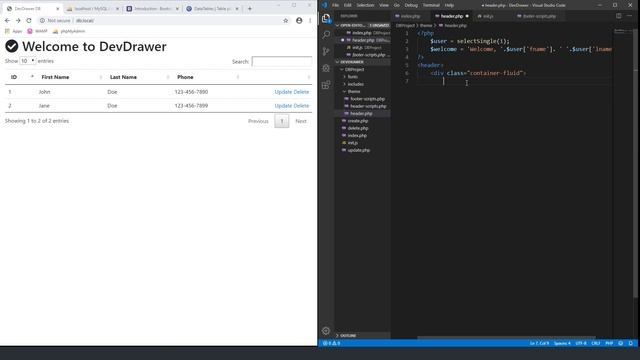Open the Edit menu in VS Code
This screenshot has height=360, width=640.
tap(347, 5)
